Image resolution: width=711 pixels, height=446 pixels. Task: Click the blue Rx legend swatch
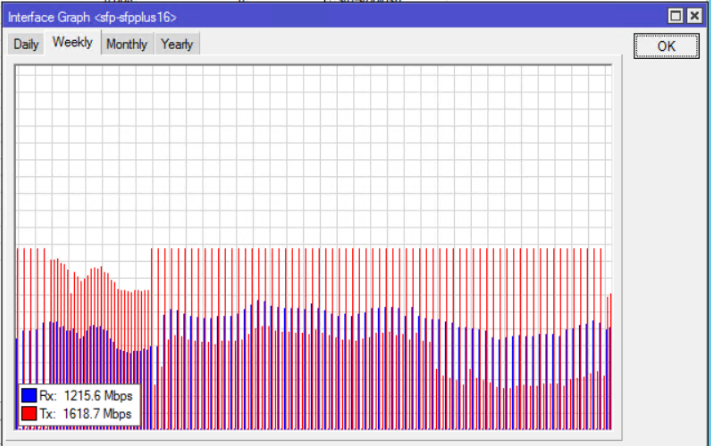pyautogui.click(x=29, y=395)
